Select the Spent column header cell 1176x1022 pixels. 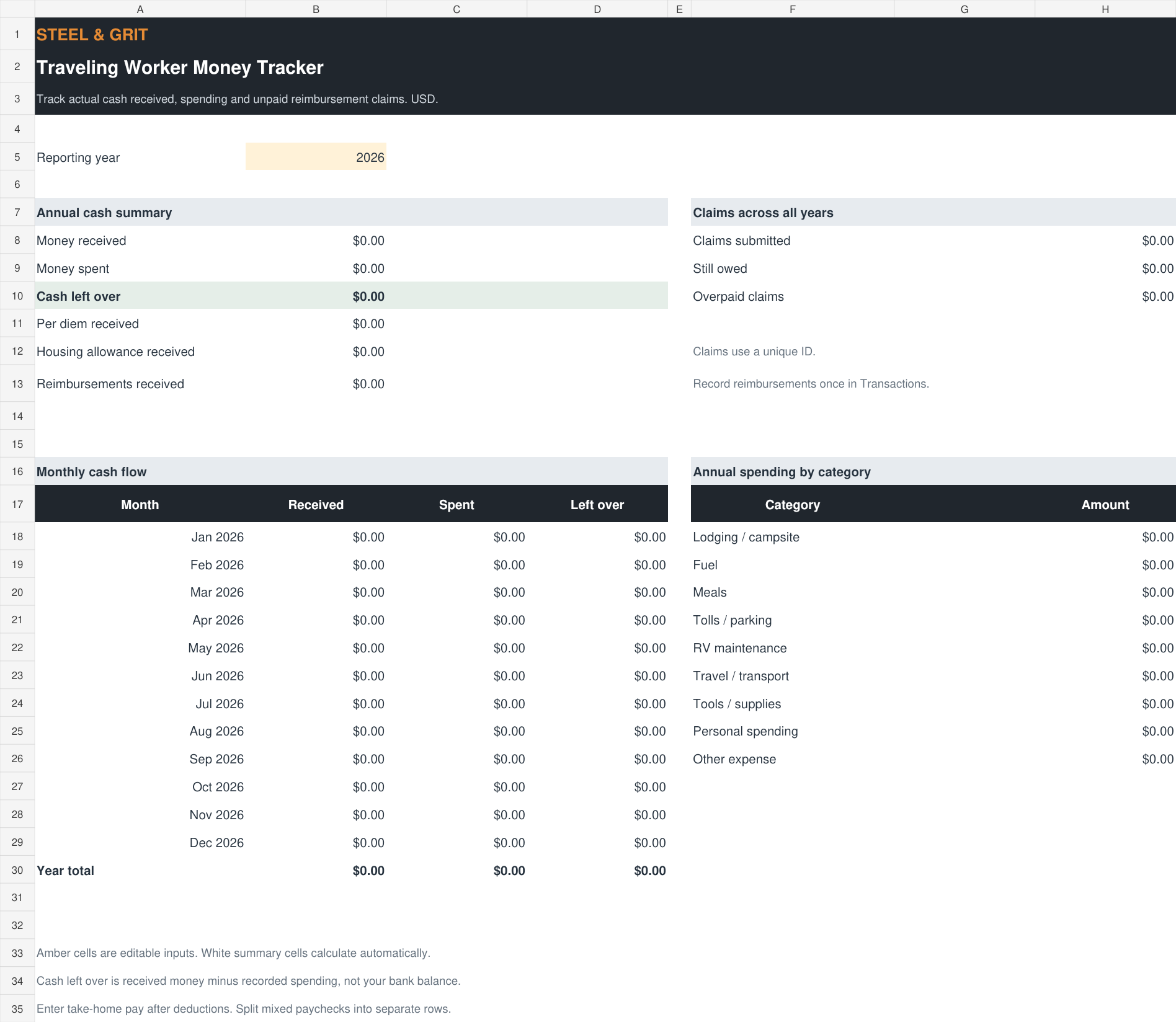pyautogui.click(x=457, y=504)
